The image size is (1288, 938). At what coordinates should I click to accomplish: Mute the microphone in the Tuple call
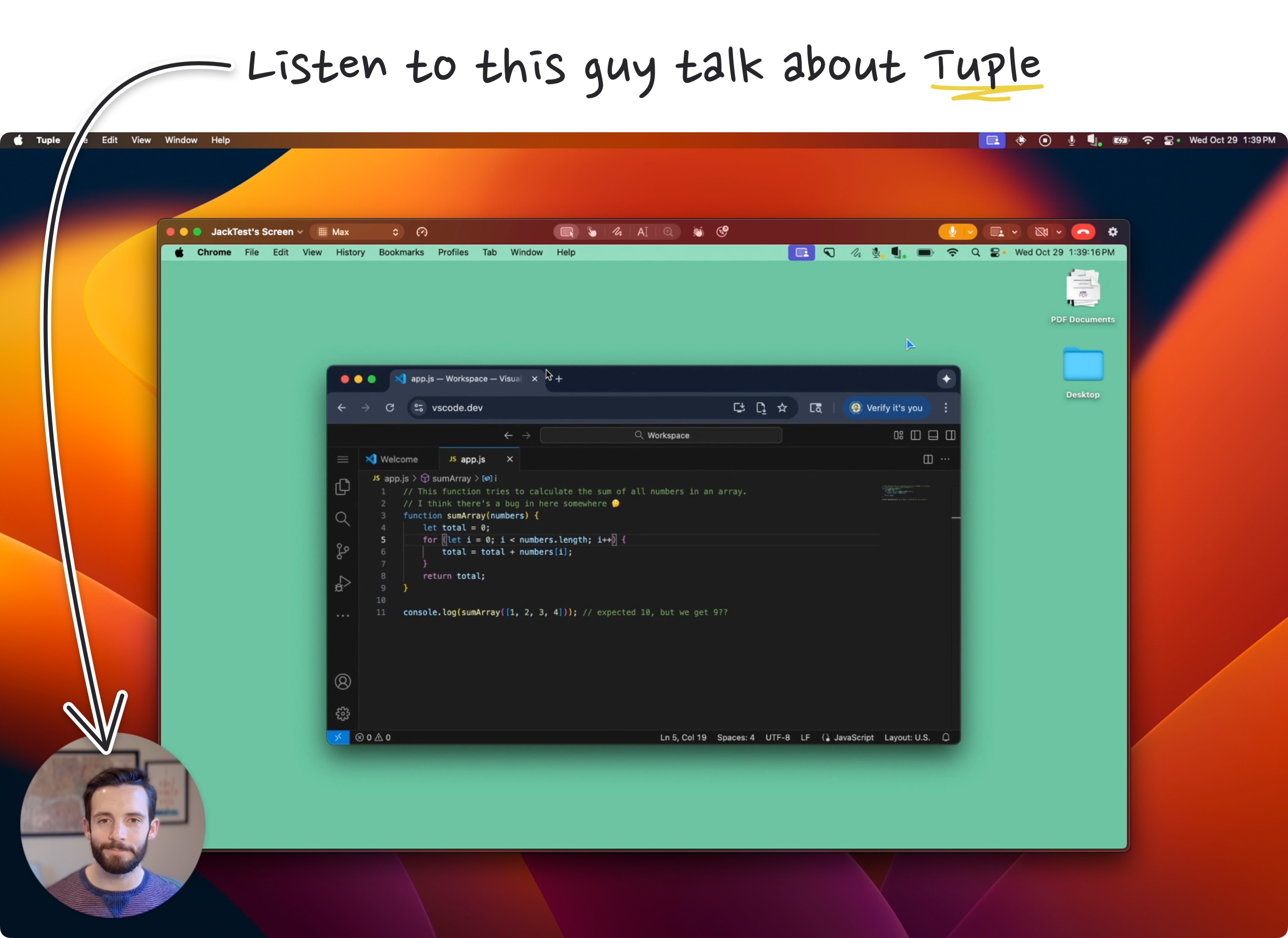952,231
